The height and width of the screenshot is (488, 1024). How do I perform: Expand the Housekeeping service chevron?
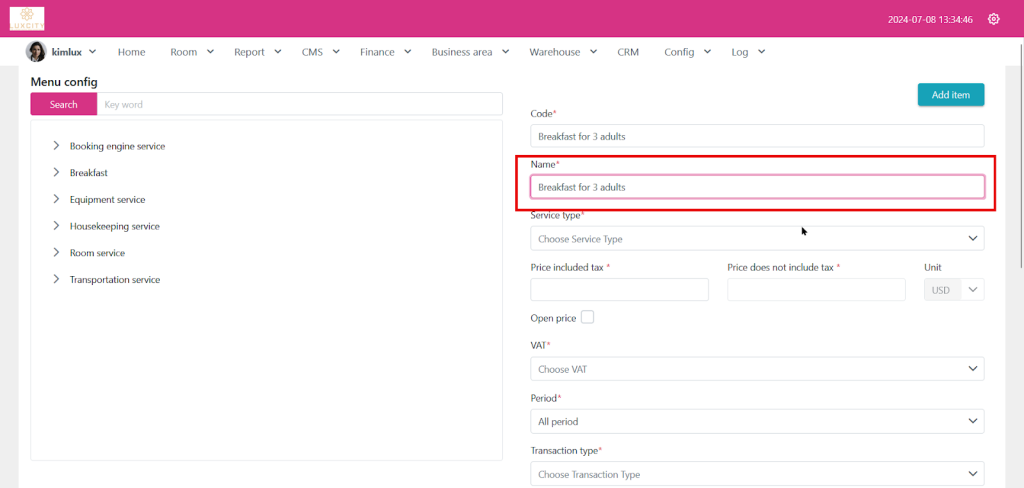[56, 226]
